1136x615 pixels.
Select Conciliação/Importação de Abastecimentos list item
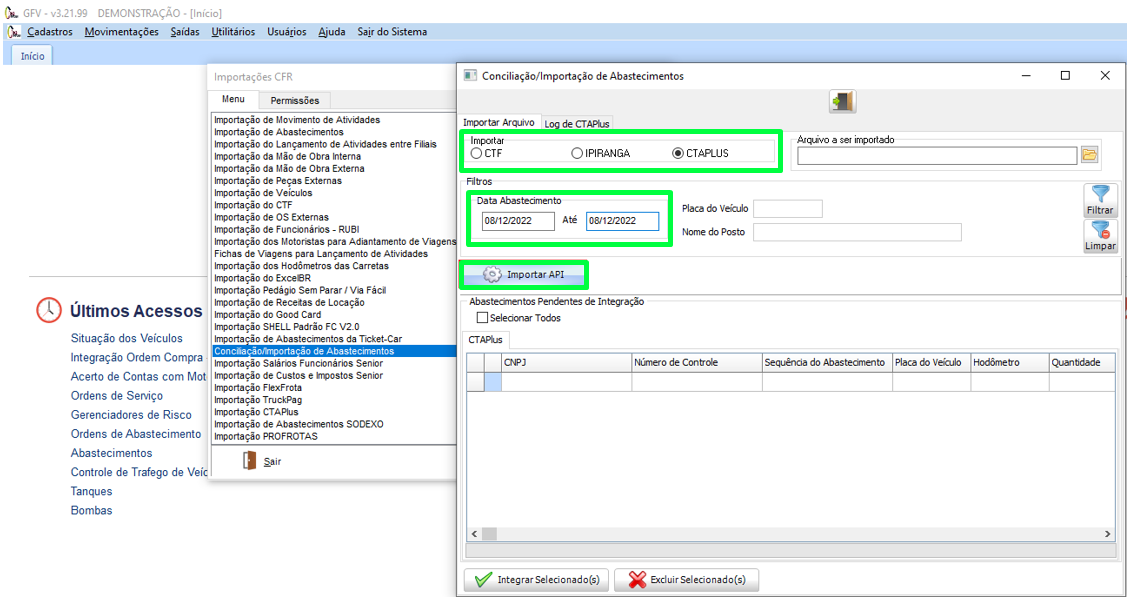tap(334, 351)
